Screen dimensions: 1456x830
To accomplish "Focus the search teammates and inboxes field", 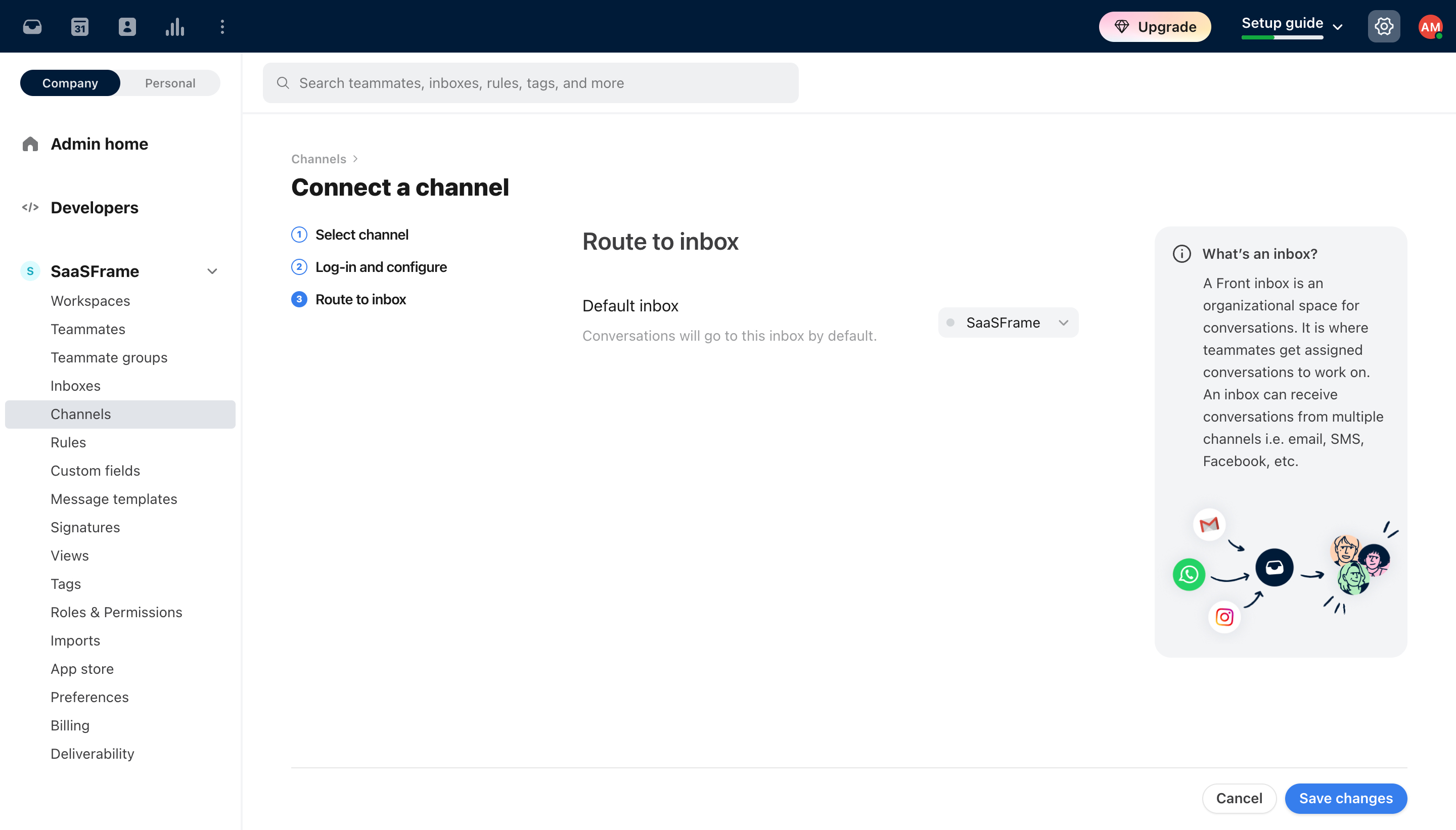I will tap(530, 83).
